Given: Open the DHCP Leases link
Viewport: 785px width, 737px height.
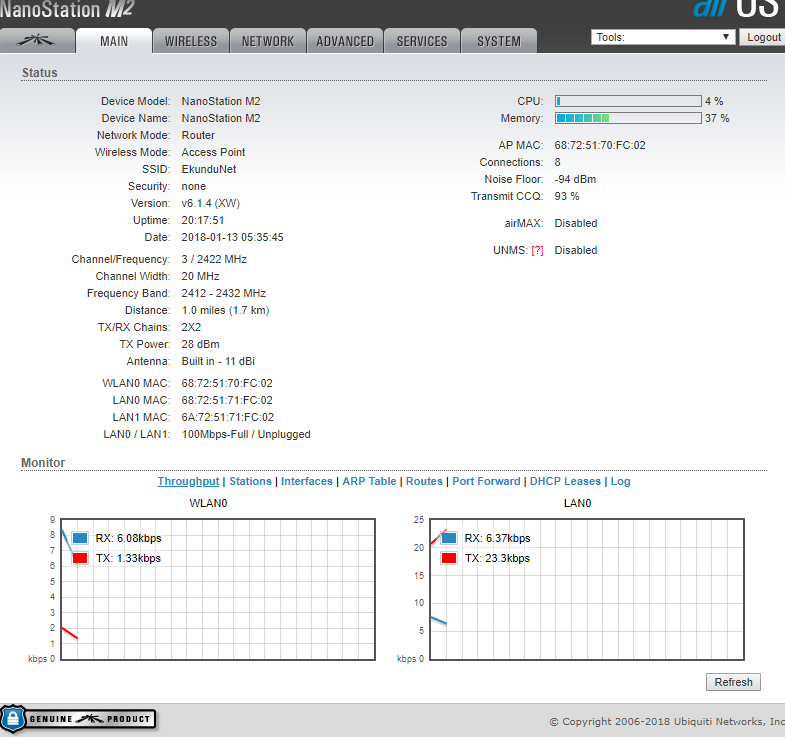Looking at the screenshot, I should pos(565,481).
